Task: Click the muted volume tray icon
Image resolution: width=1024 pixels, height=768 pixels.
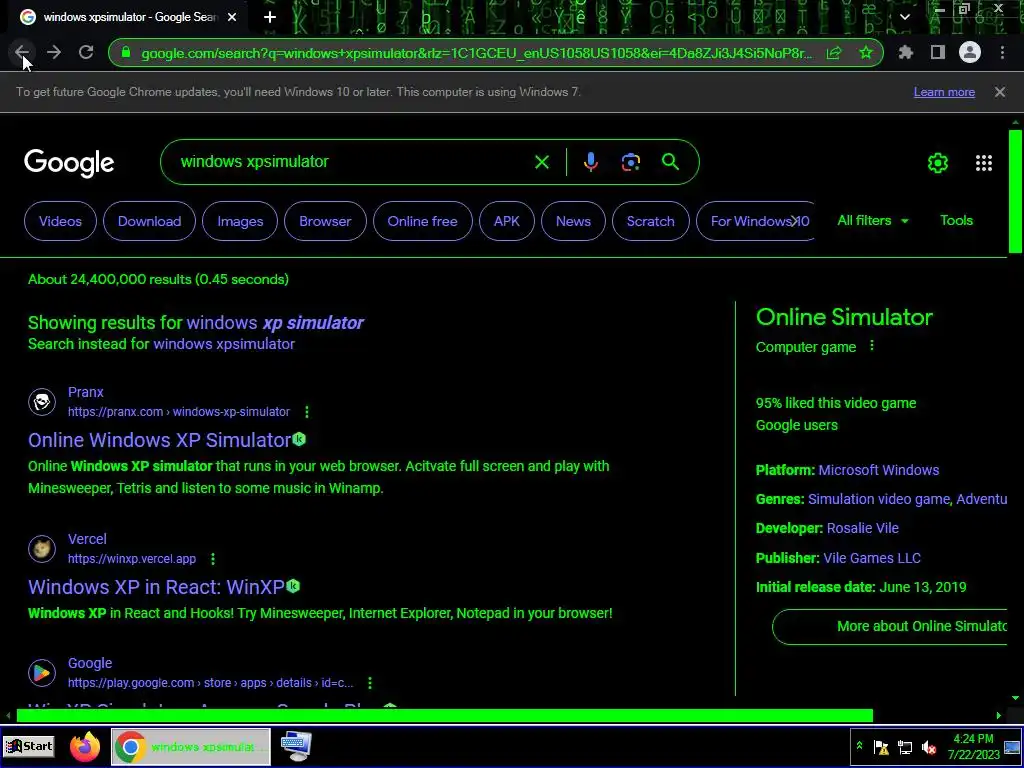Action: [929, 747]
